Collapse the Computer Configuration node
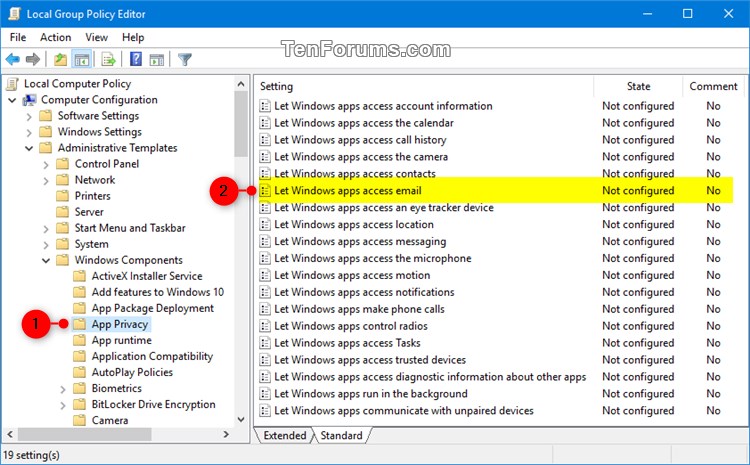This screenshot has width=750, height=465. [x=12, y=100]
